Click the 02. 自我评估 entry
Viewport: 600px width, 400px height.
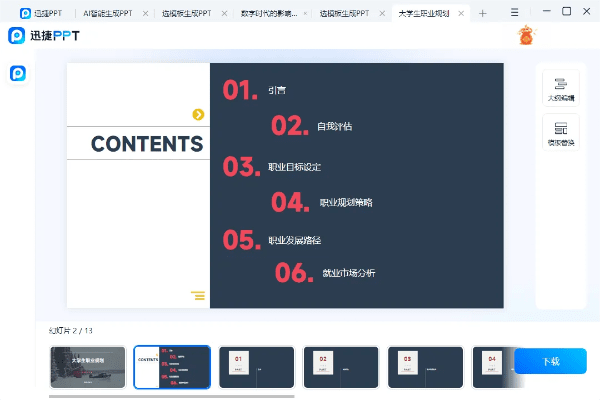(311, 126)
